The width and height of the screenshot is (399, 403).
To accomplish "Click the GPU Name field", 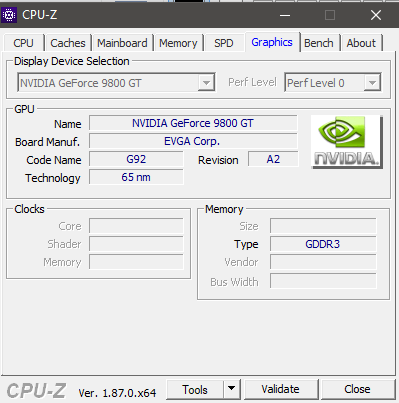I will tap(193, 123).
